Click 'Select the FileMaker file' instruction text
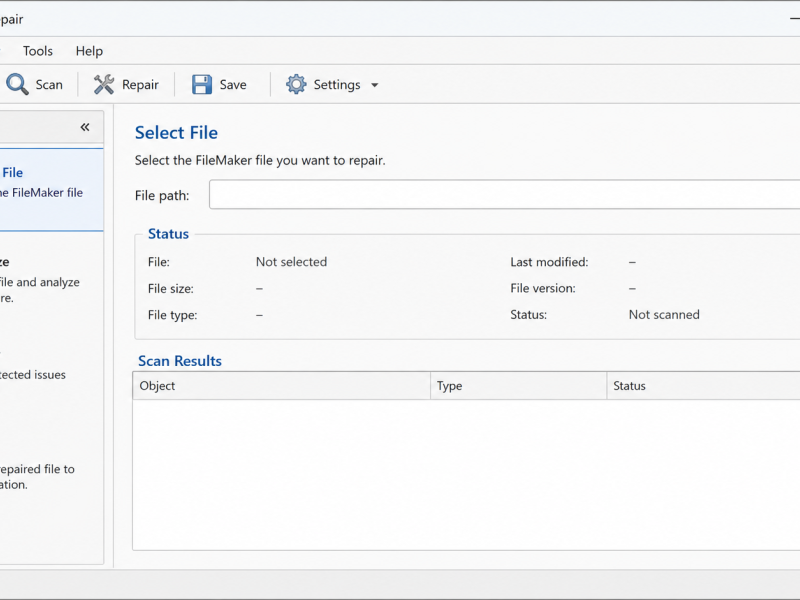This screenshot has height=600, width=800. tap(260, 160)
